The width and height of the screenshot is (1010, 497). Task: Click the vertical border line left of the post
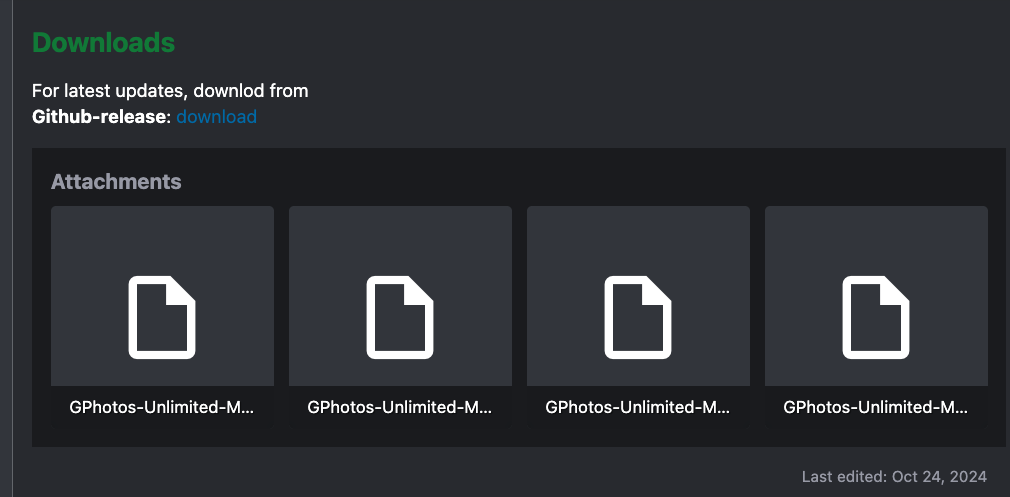(11, 250)
